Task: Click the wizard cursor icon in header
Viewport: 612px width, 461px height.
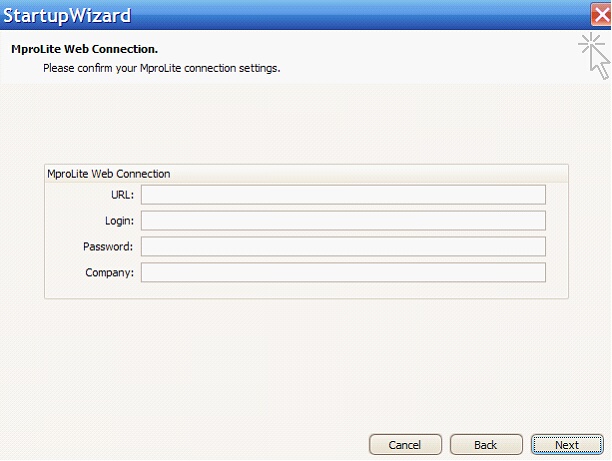Action: [594, 56]
